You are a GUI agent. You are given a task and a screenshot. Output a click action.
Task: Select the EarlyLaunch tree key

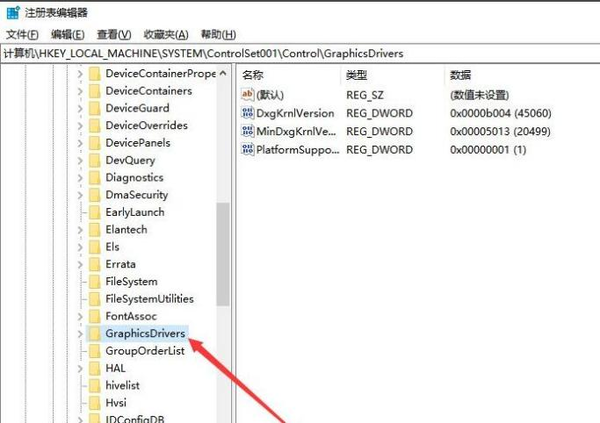click(x=135, y=212)
